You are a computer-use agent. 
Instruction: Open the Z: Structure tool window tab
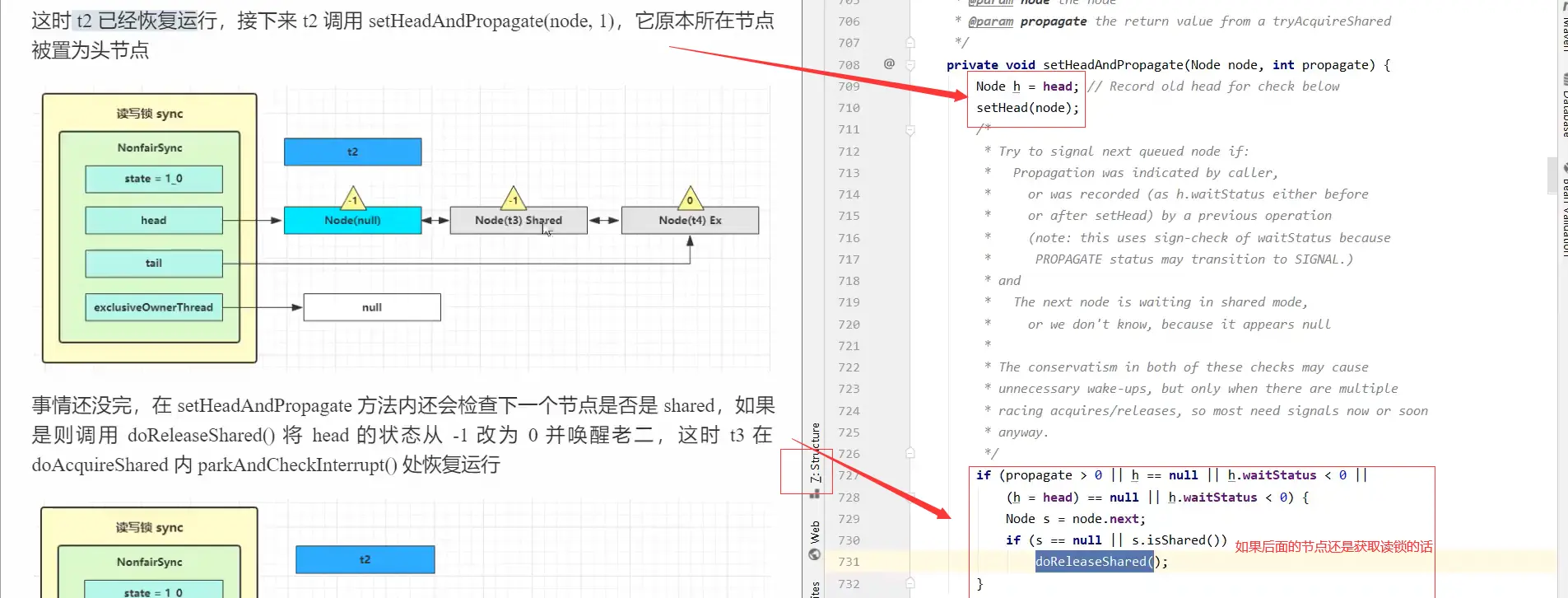815,459
